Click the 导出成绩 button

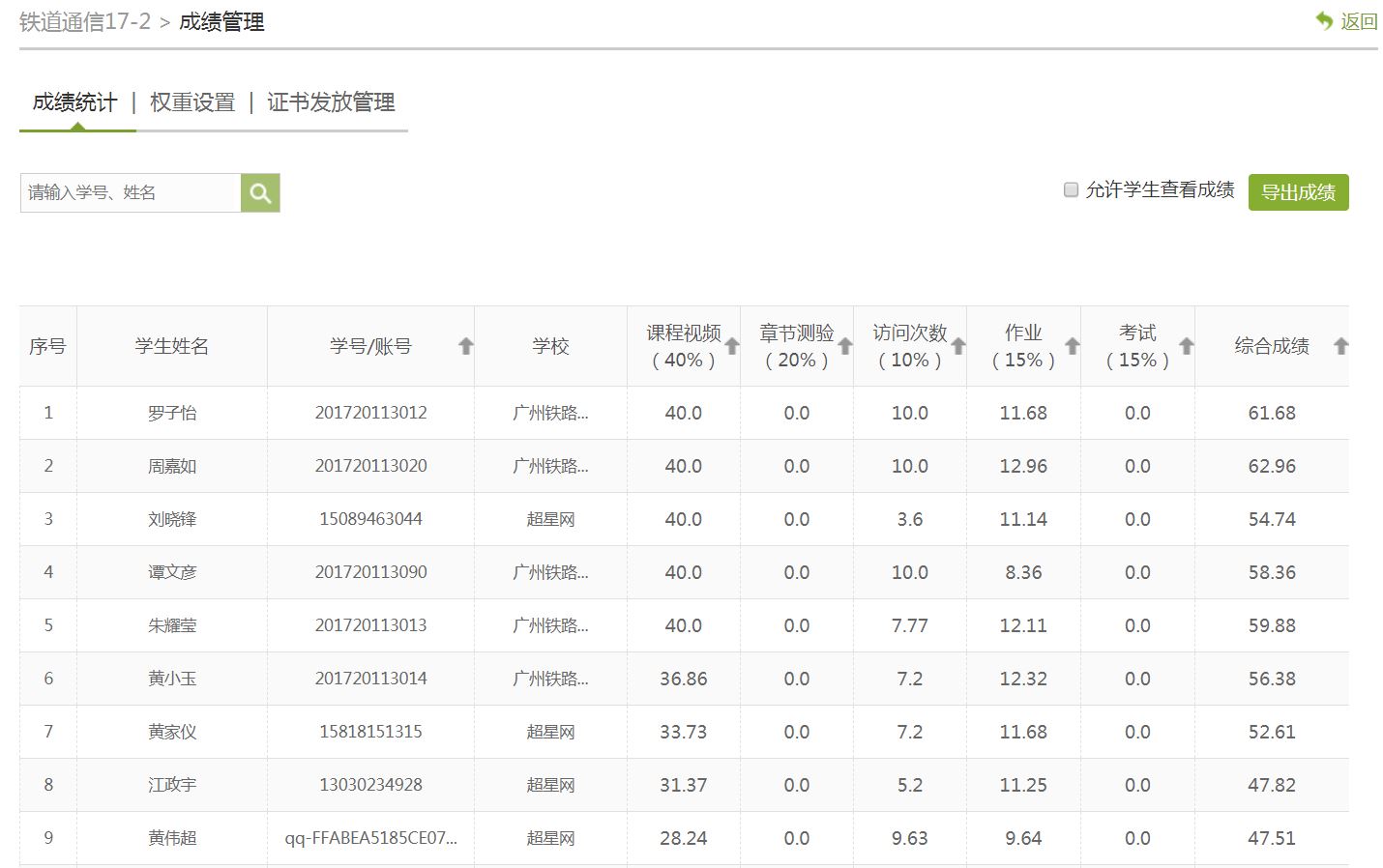(x=1298, y=192)
